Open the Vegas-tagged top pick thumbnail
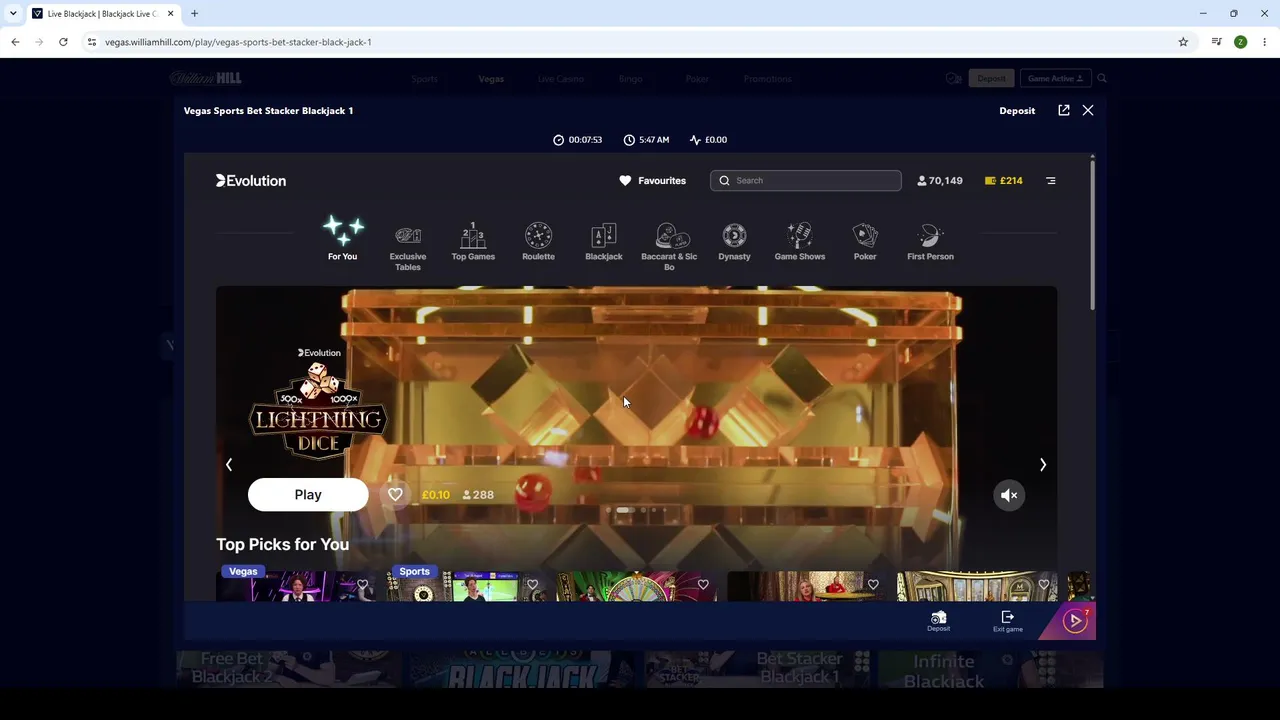The height and width of the screenshot is (720, 1280). click(297, 586)
